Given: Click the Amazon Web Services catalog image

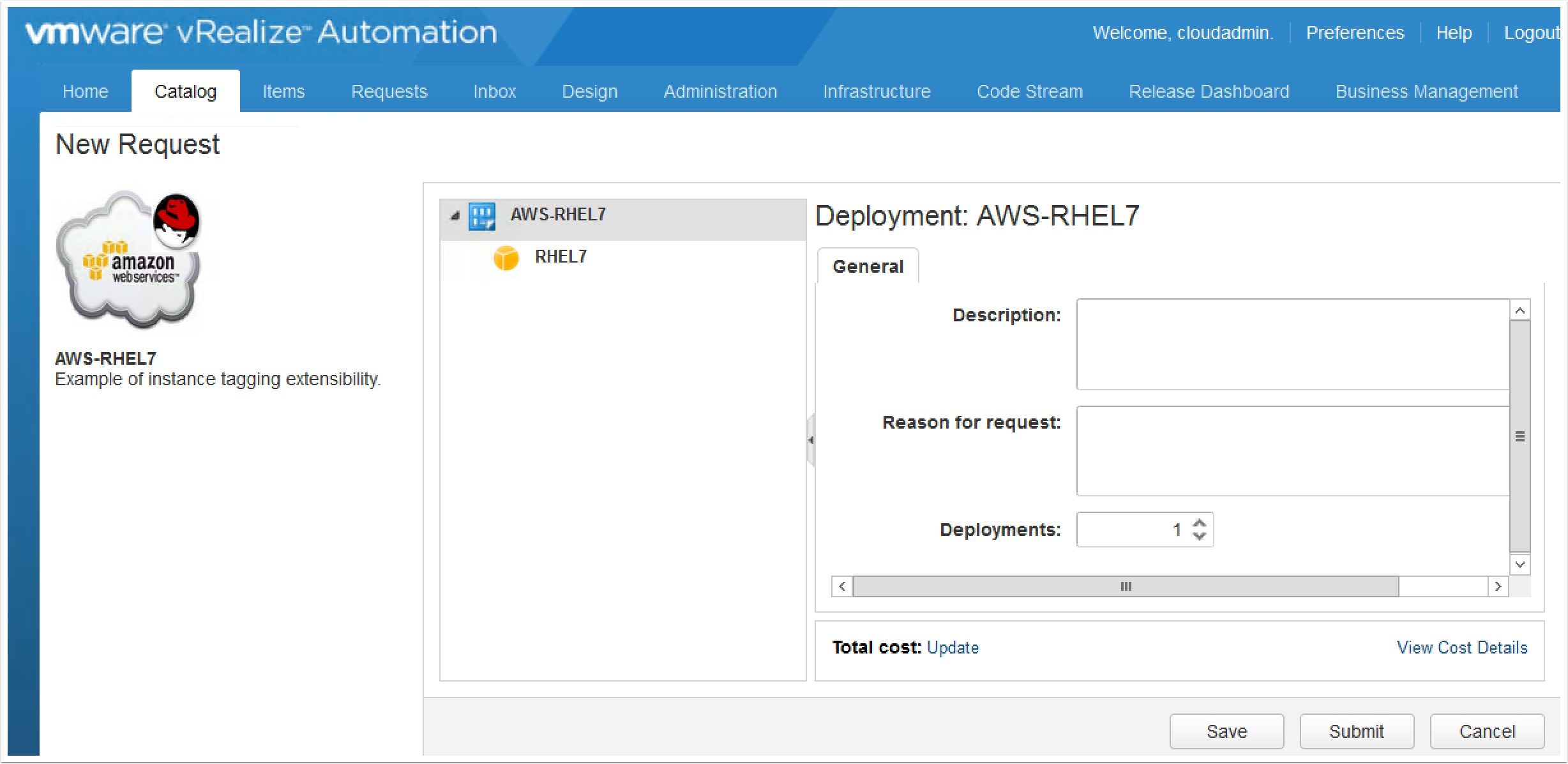Looking at the screenshot, I should 128,260.
